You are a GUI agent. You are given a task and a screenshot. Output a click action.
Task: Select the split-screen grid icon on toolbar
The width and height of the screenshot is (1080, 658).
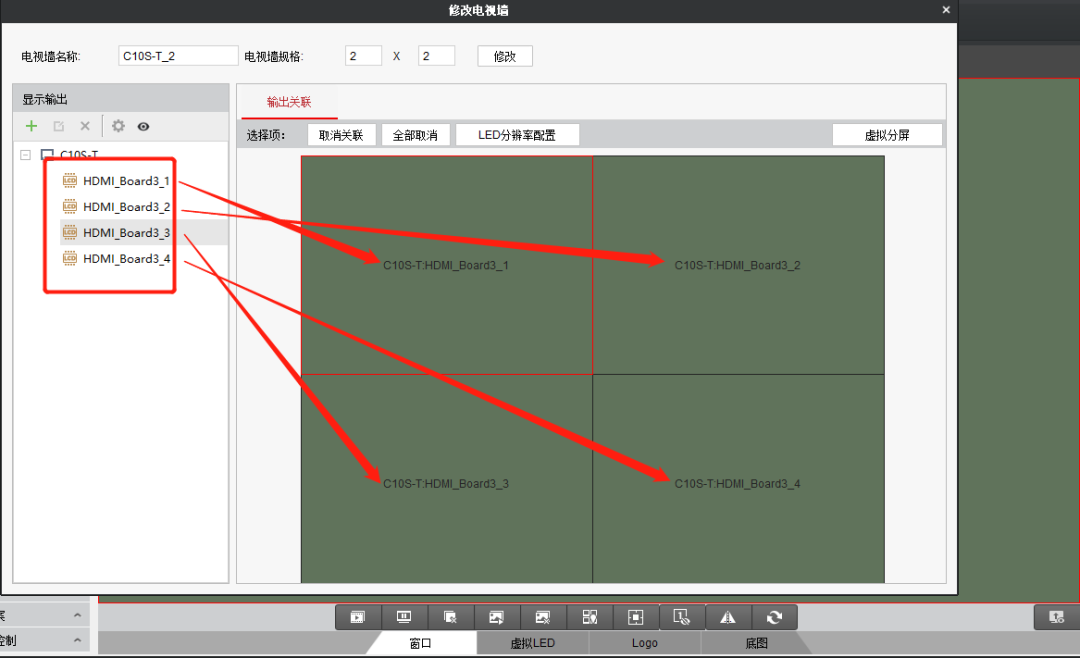tap(590, 617)
